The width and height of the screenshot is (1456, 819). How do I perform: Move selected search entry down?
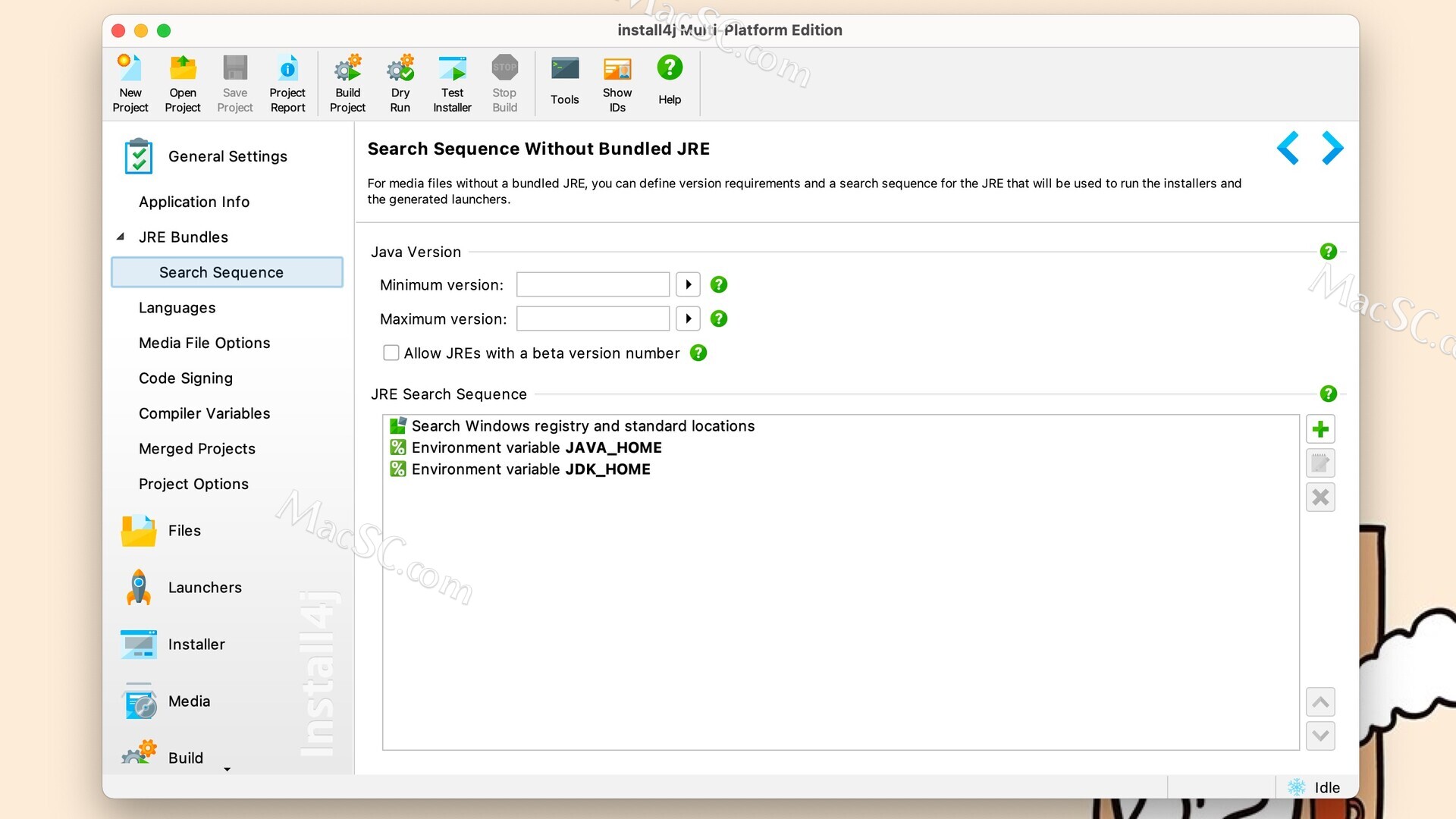point(1319,736)
